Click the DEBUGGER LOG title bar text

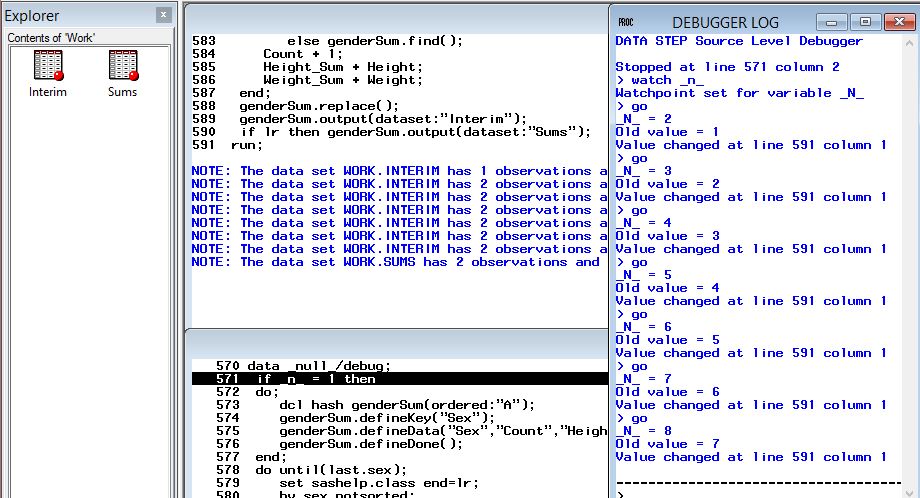coord(728,22)
